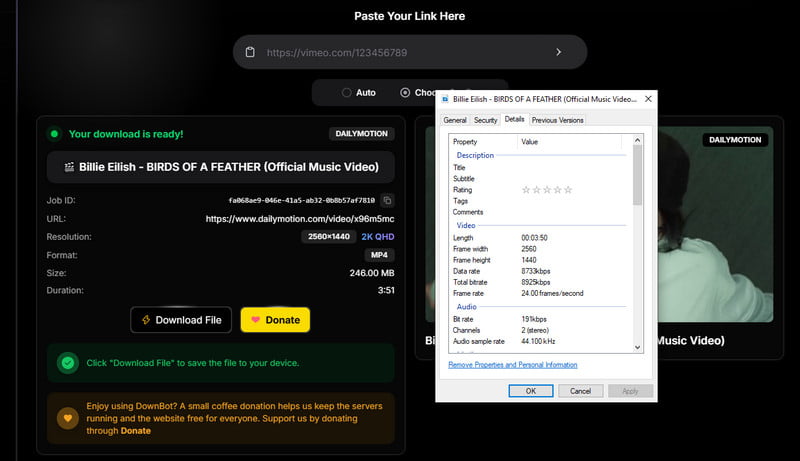Click the Frame height value 1440
800x461 pixels.
(x=529, y=260)
